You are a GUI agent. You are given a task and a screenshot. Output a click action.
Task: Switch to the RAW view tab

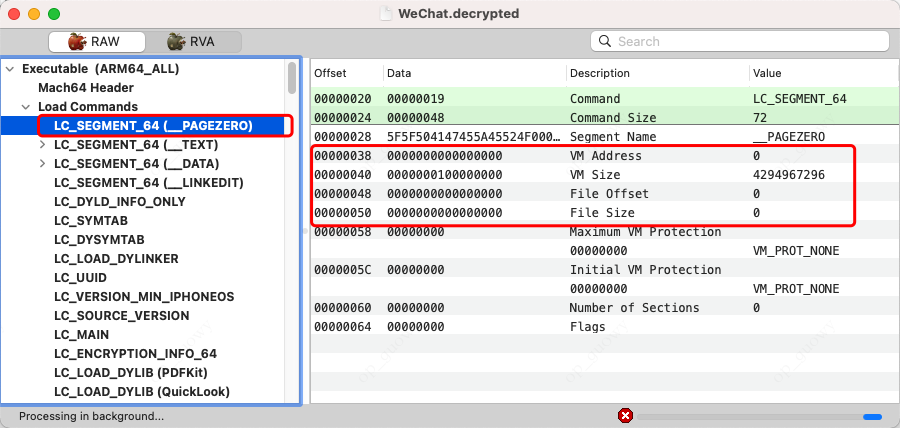(96, 42)
